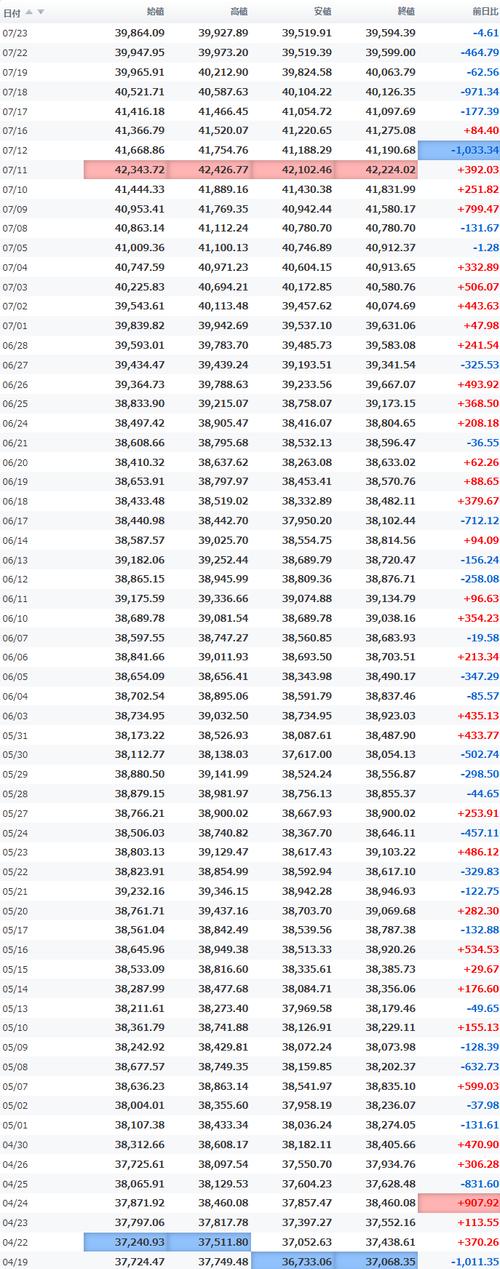The width and height of the screenshot is (500, 1269).
Task: Select the blue highlighted closing value 37,068.35
Action: click(x=375, y=1261)
